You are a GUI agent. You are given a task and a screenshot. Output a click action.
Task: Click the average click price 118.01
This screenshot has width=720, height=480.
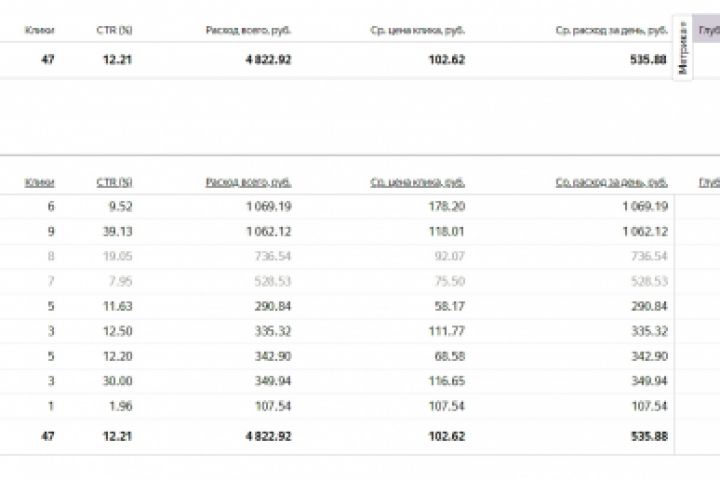tap(446, 231)
